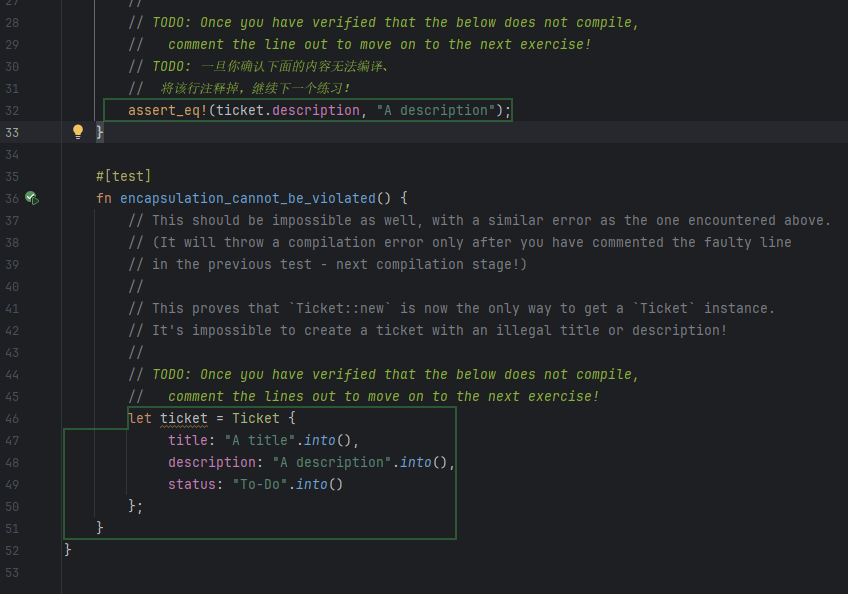Screen dimensions: 848x594
Task: Run the encapsulation_cannot_be_violated test from the gutter icon
Action: click(31, 198)
